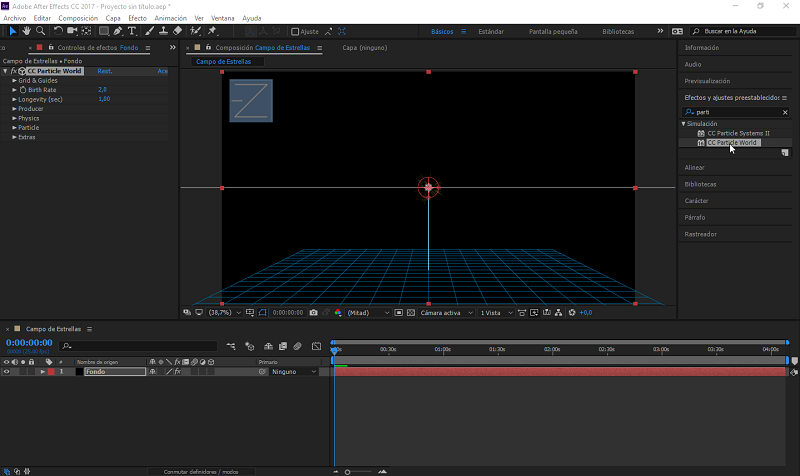Click Birth Rate value 2,0

point(102,90)
